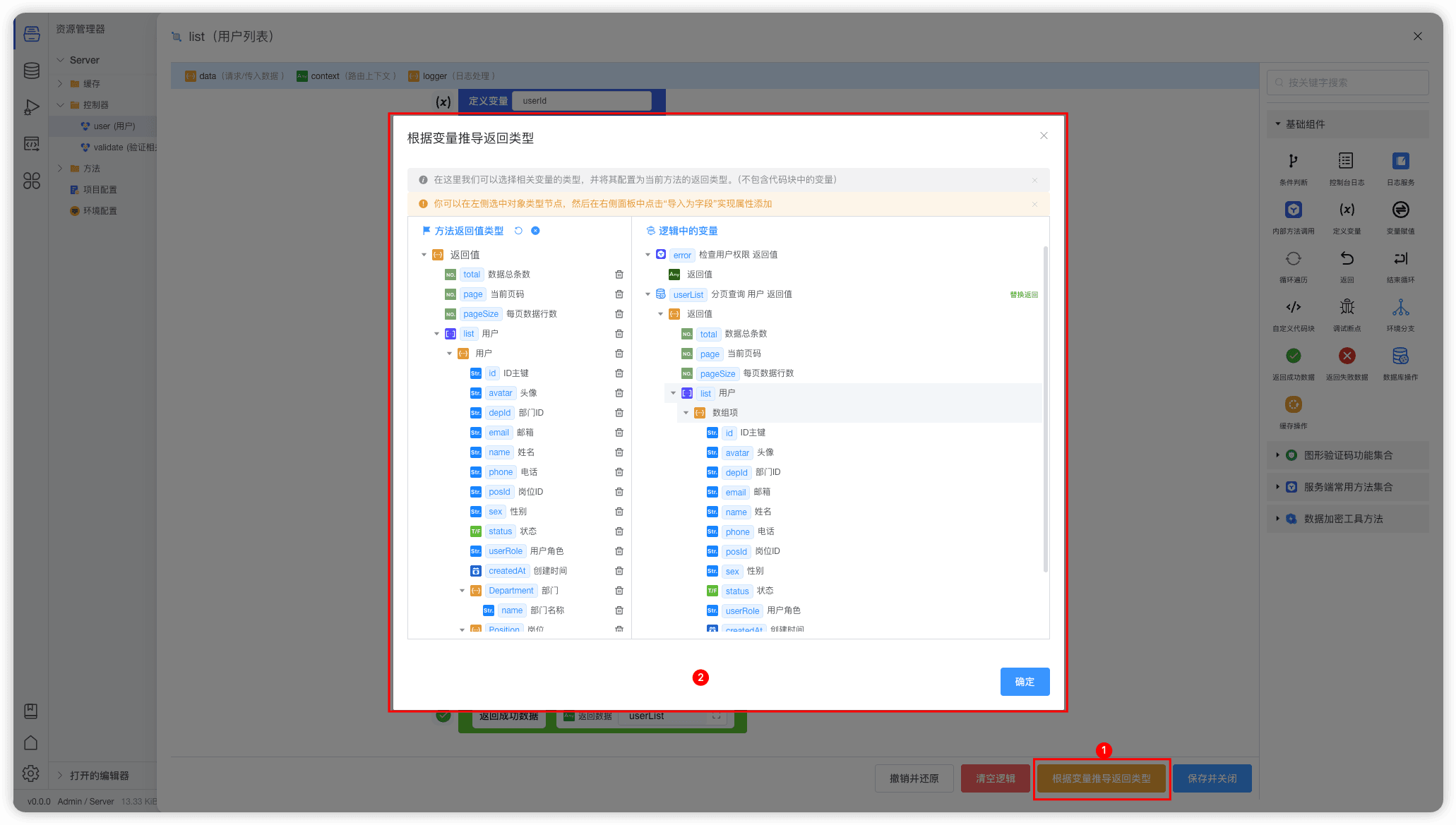Open the run/debug sidebar icon
Image resolution: width=1456 pixels, height=825 pixels.
(x=31, y=107)
